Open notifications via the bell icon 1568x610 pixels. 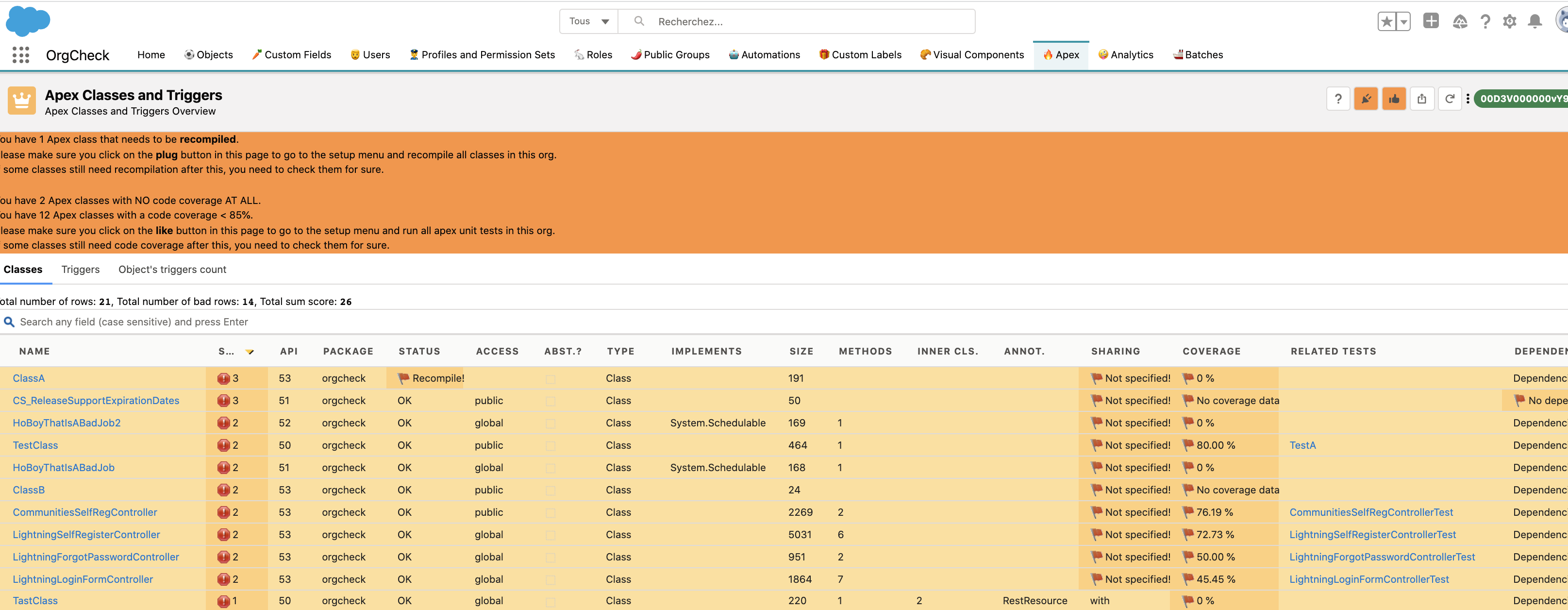1534,21
